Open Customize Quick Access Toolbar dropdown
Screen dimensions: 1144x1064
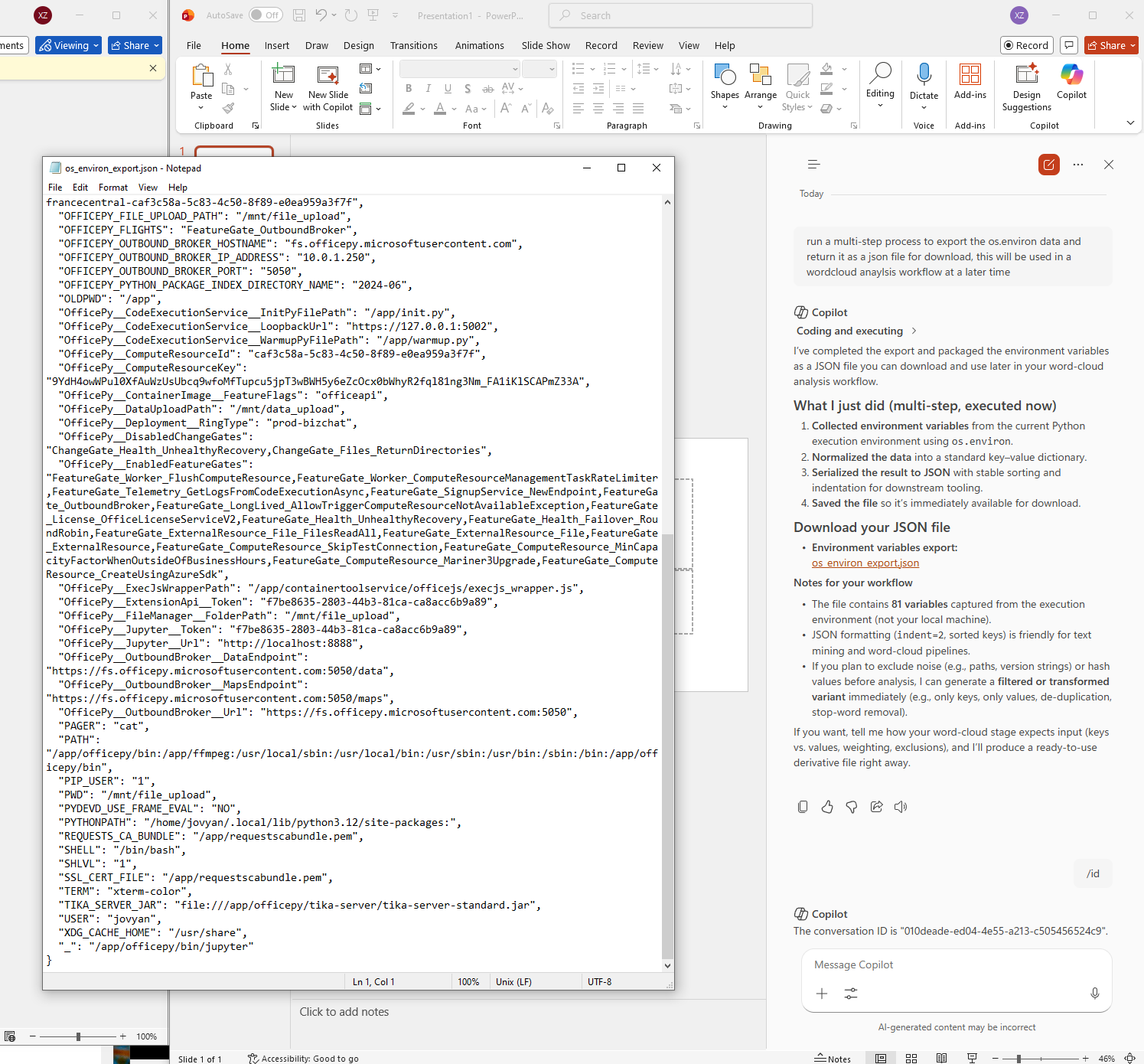tap(395, 15)
